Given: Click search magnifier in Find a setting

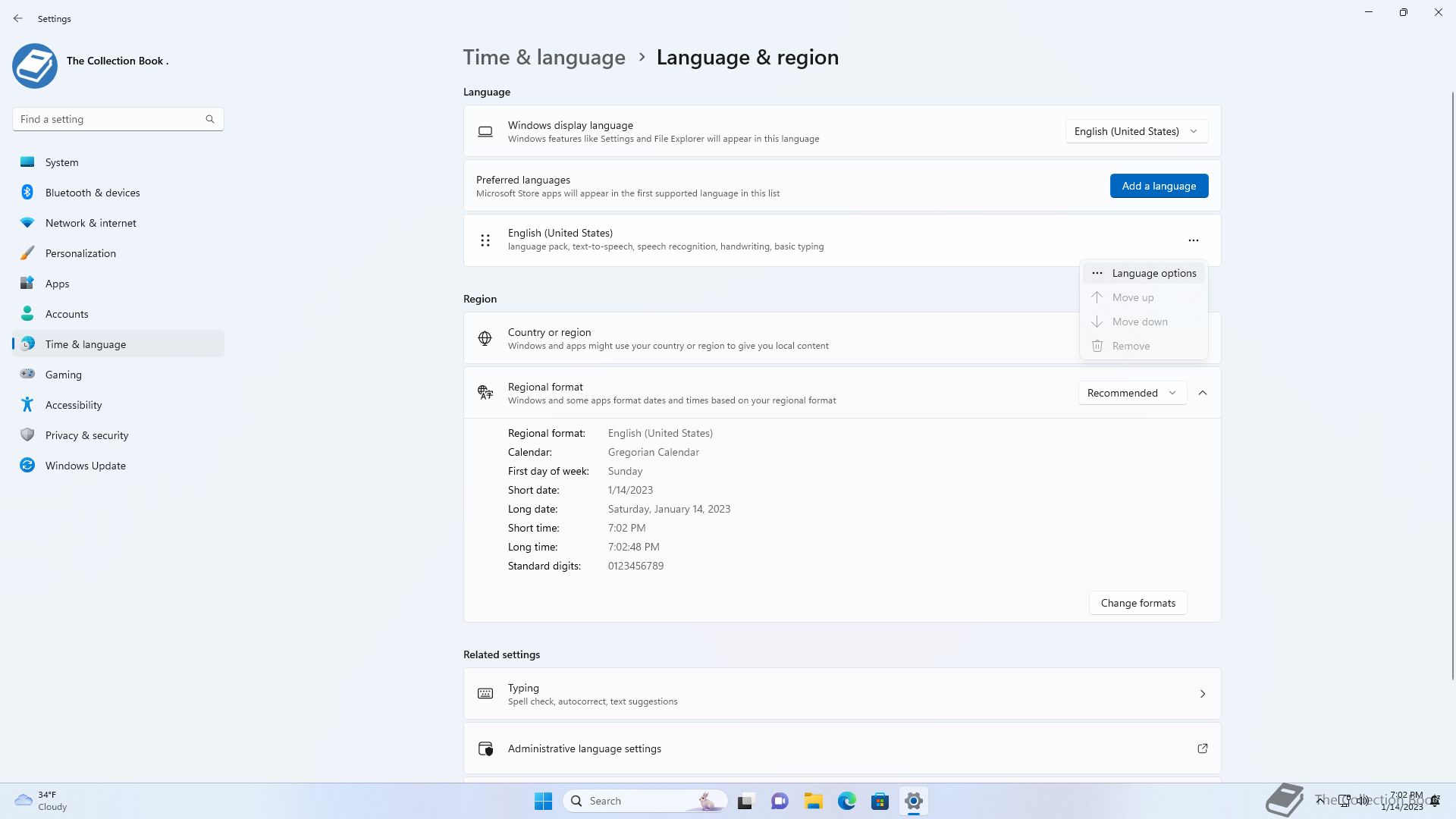Looking at the screenshot, I should coord(210,119).
